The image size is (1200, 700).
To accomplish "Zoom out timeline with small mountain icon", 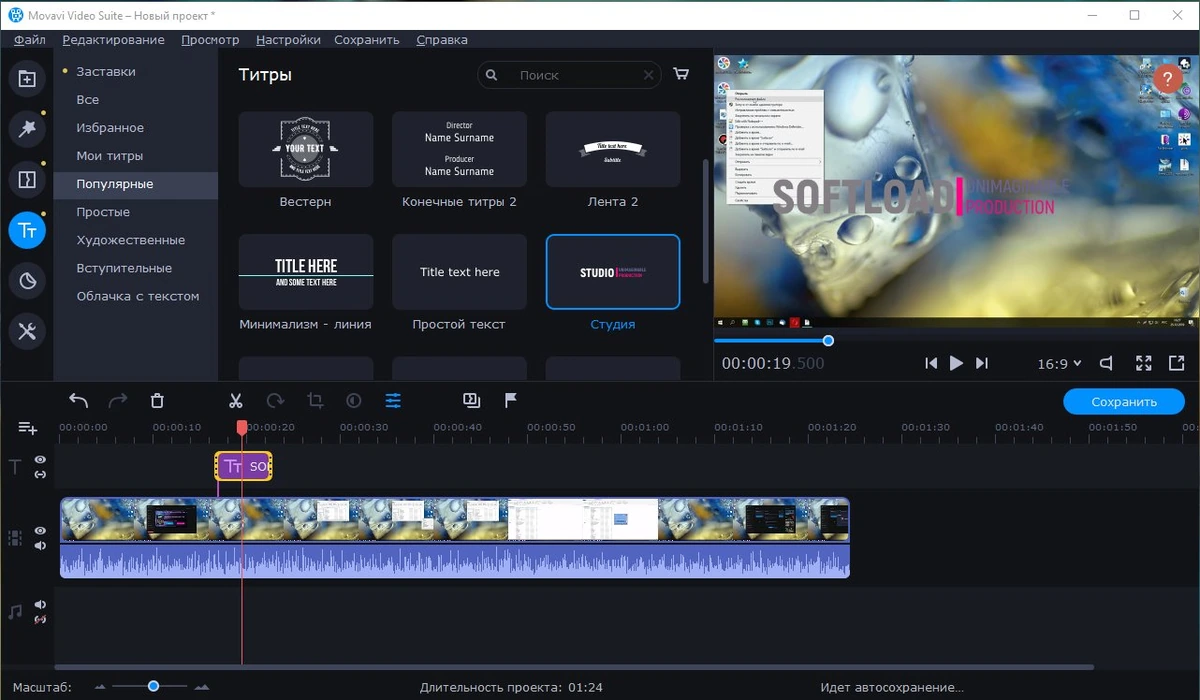I will click(100, 687).
